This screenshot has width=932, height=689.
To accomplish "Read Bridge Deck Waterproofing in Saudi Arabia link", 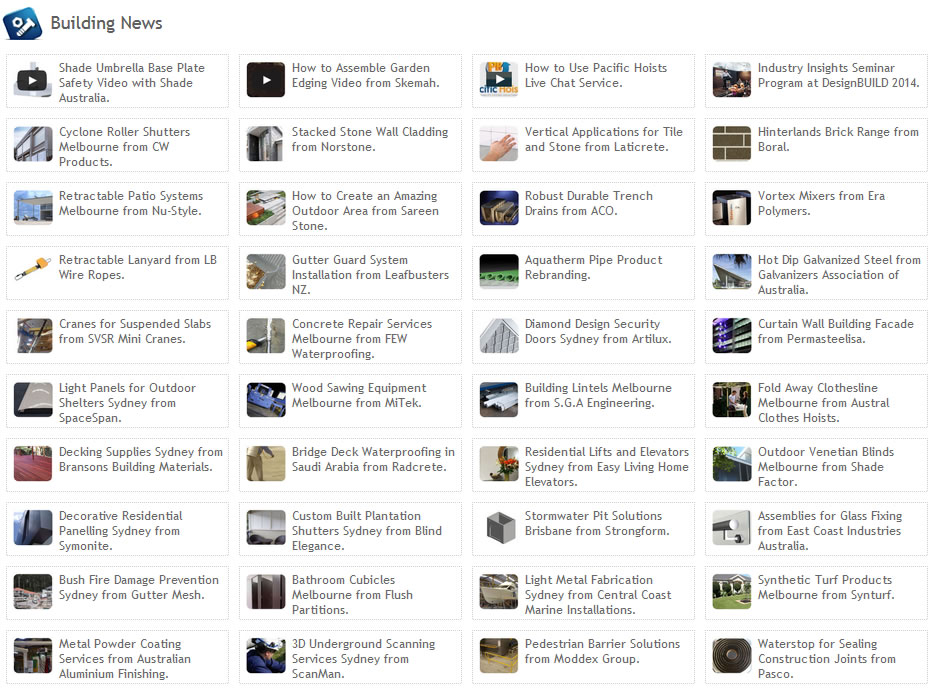I will click(373, 459).
